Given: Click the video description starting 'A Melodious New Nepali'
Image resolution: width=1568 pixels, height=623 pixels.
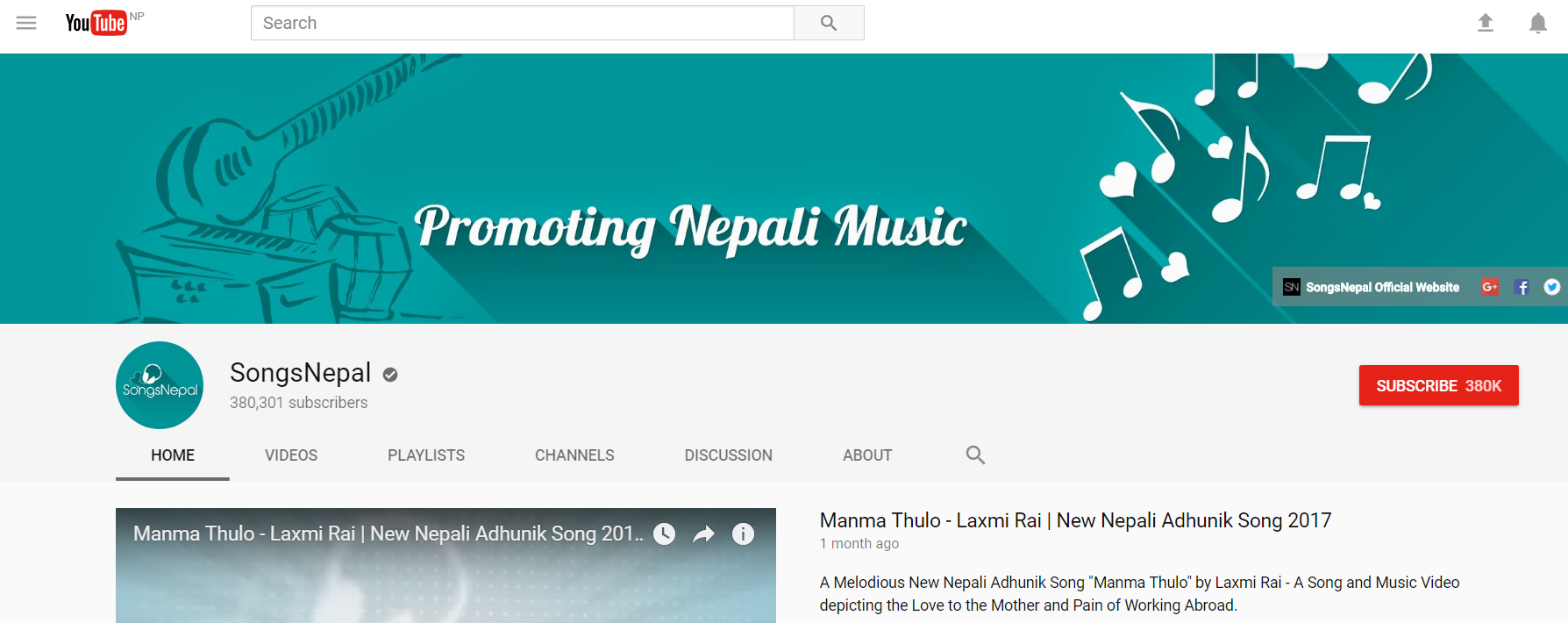Looking at the screenshot, I should [x=1139, y=594].
